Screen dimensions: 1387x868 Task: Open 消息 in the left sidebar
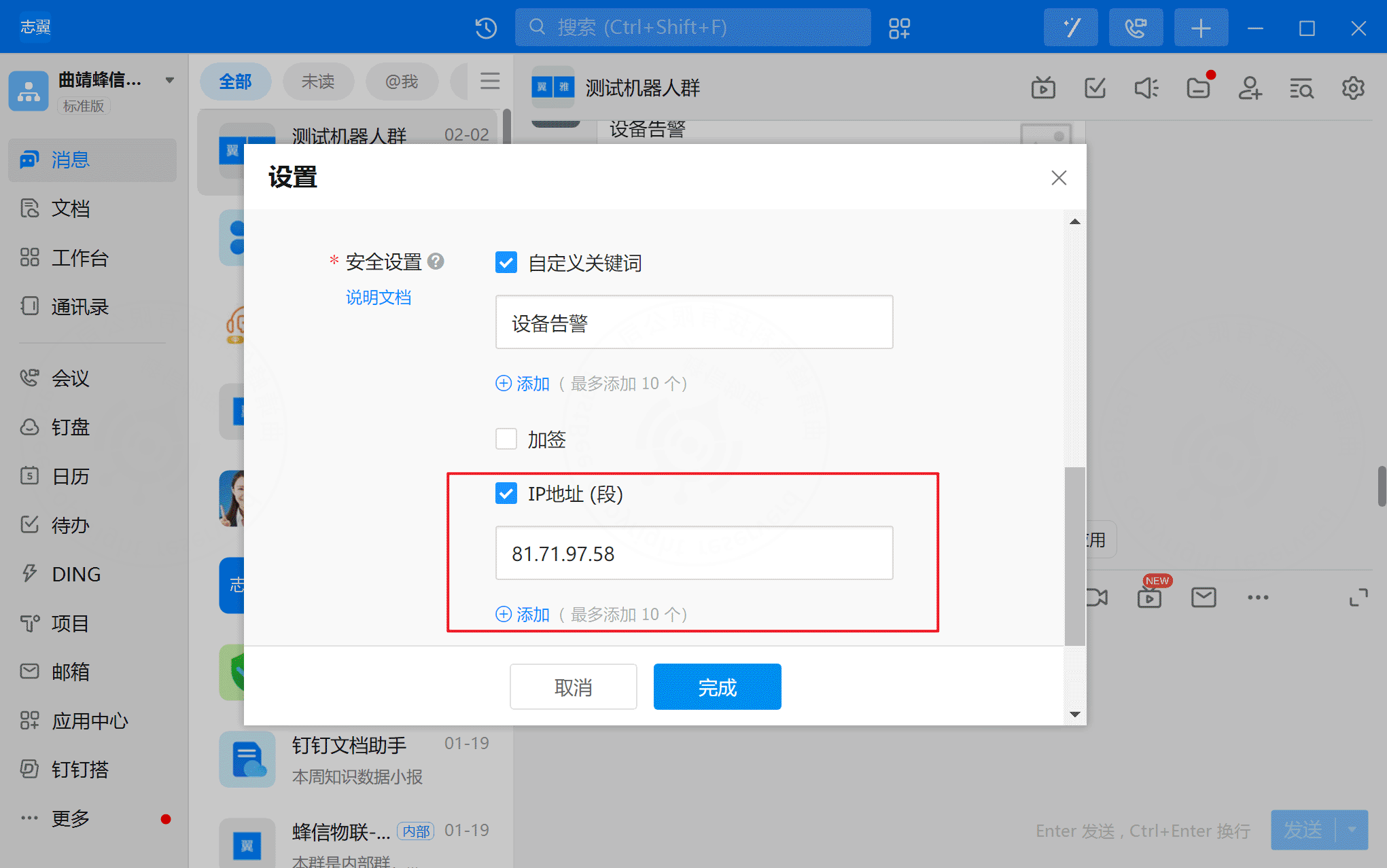pos(92,160)
